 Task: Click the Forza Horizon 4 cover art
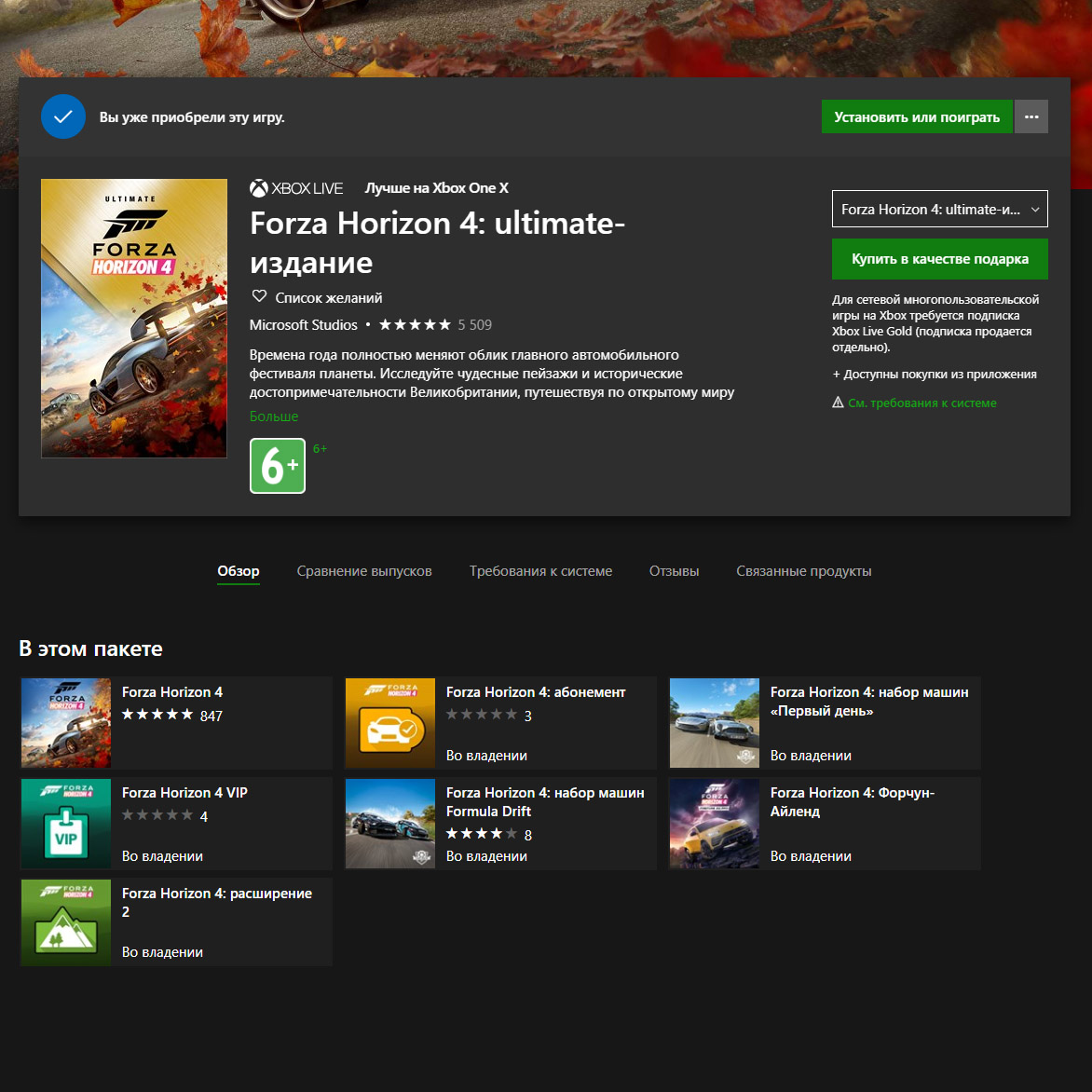coord(134,319)
